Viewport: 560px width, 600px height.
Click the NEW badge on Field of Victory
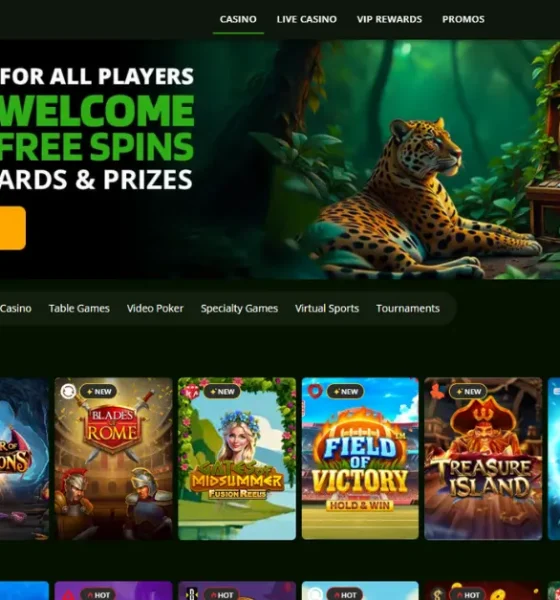[345, 391]
